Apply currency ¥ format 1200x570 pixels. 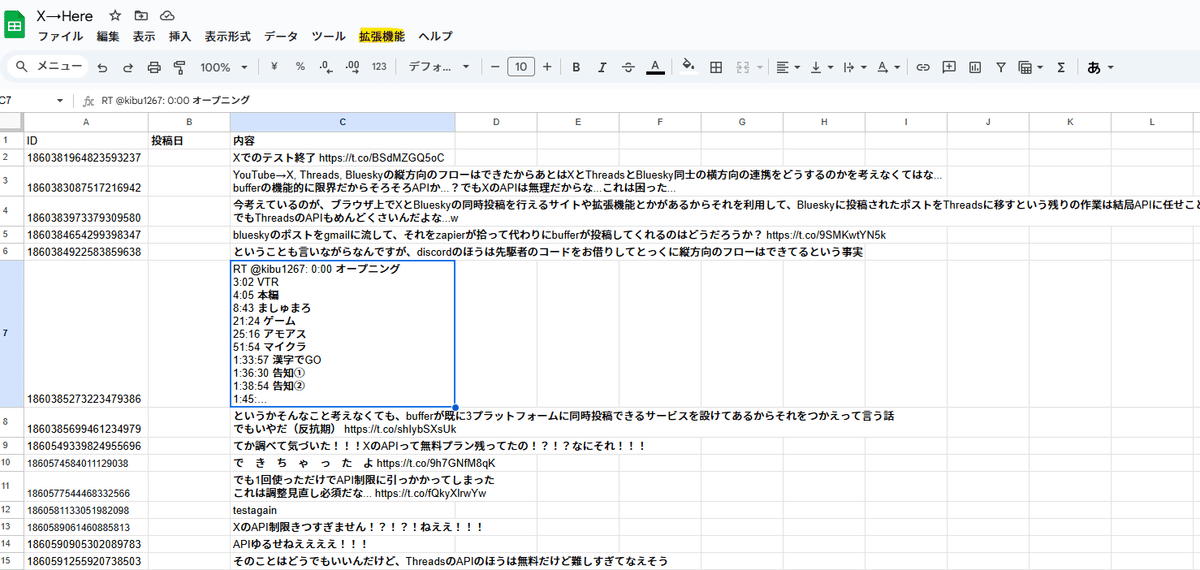[274, 67]
